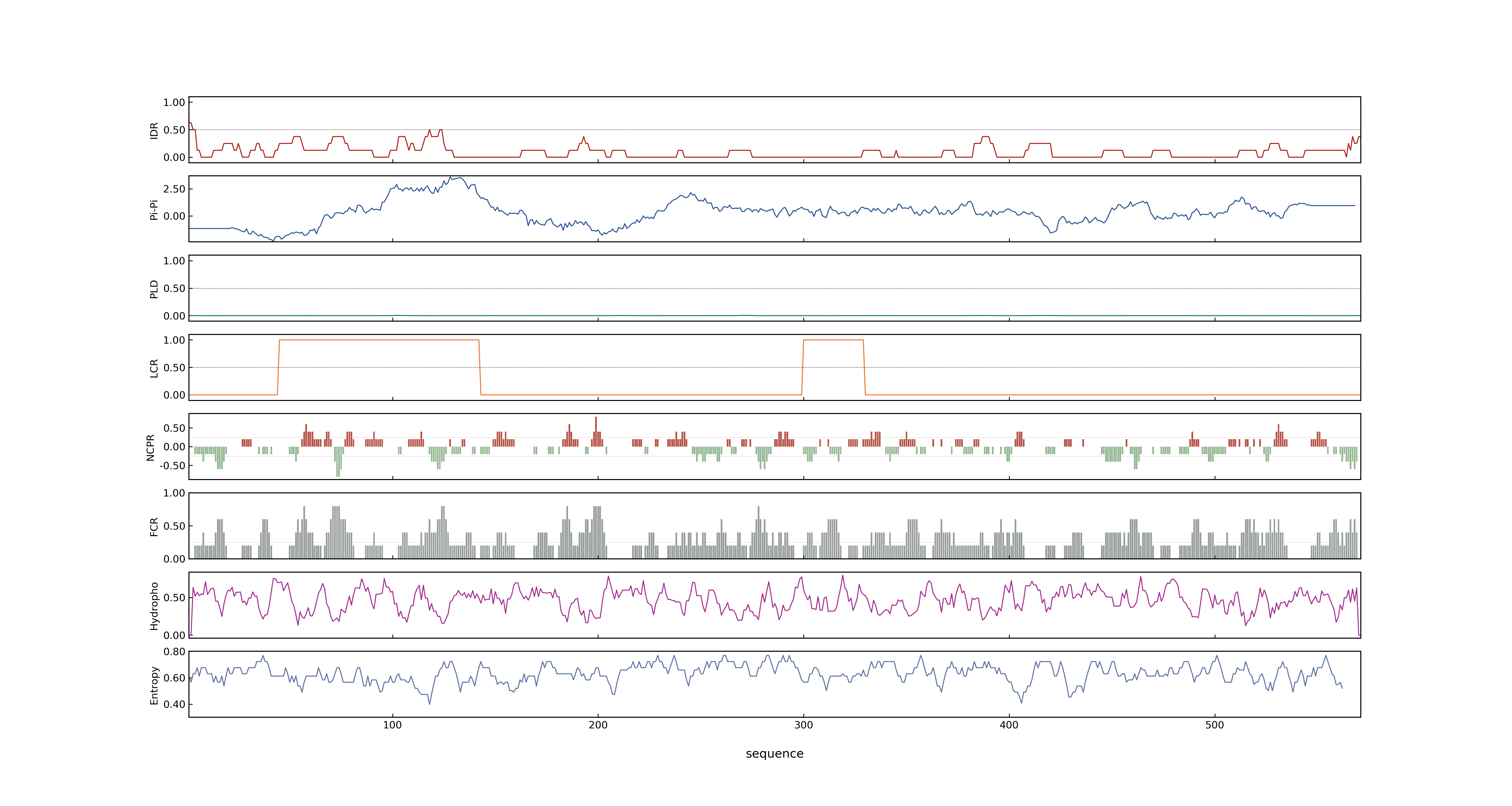Click the -0.50 tick on NCPR axis
Viewport: 1512px width, 806px height.
[172, 466]
